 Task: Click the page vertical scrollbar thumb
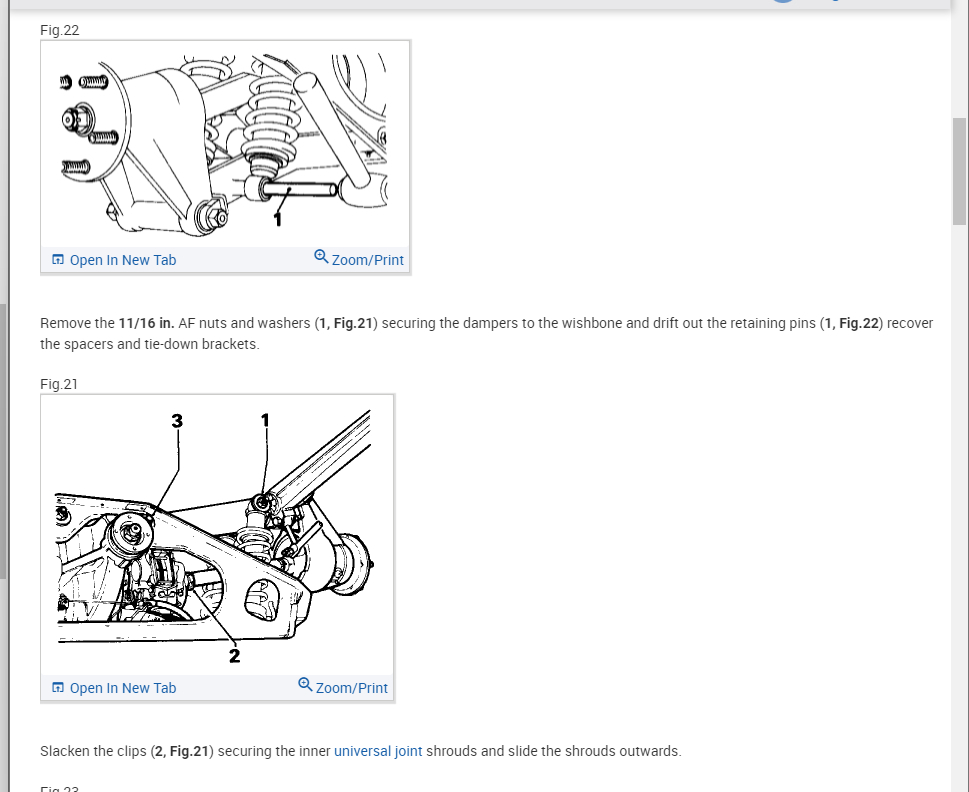pyautogui.click(x=960, y=171)
